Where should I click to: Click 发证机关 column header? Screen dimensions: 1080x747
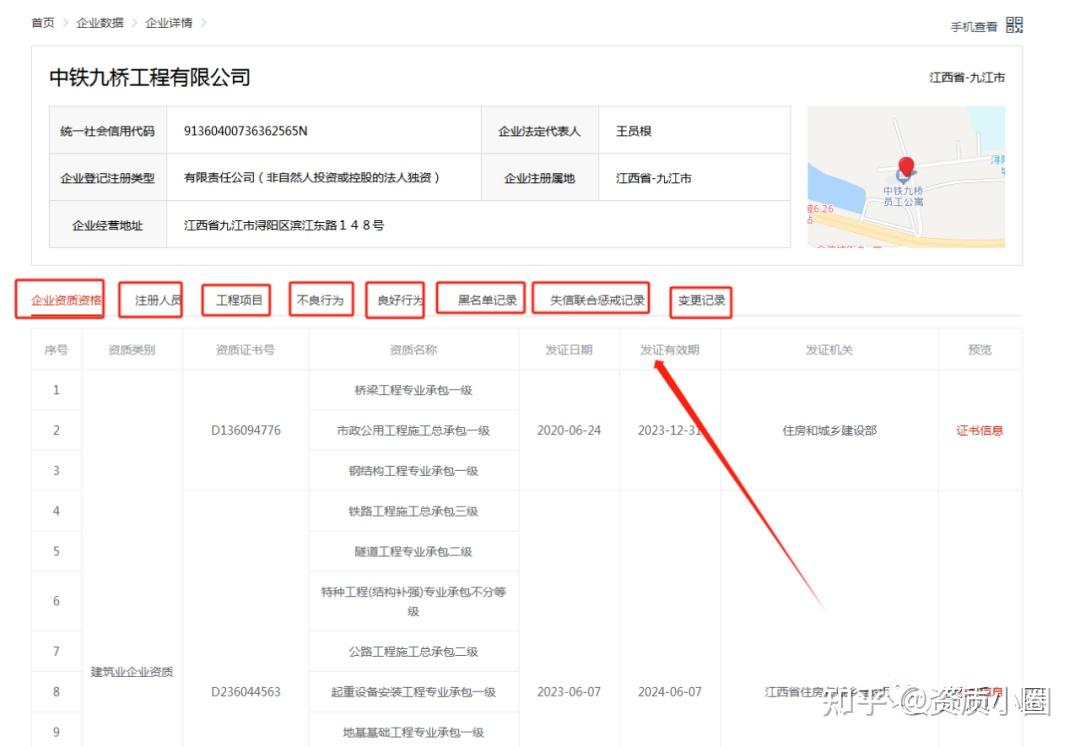[829, 350]
